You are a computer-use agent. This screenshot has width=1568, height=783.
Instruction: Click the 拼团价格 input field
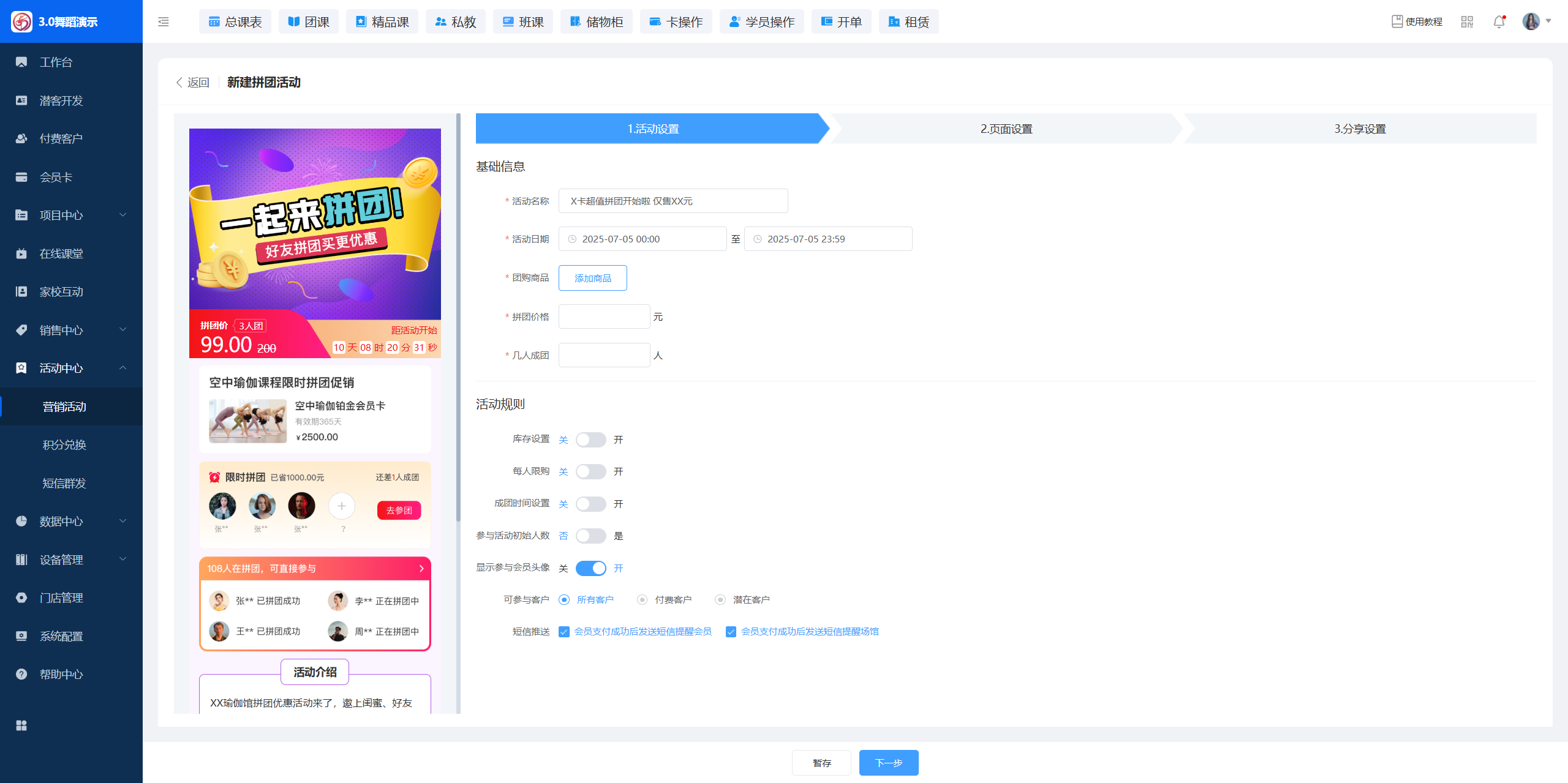[604, 317]
